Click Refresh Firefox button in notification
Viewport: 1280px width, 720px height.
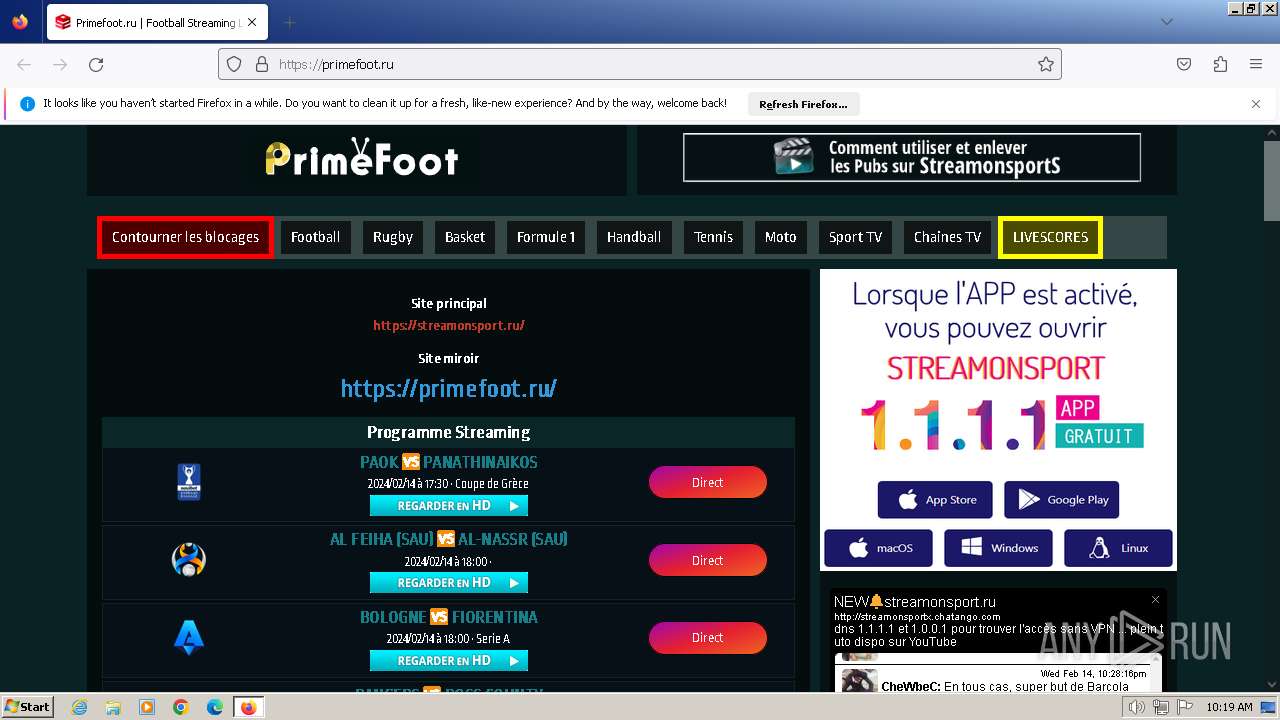803,104
